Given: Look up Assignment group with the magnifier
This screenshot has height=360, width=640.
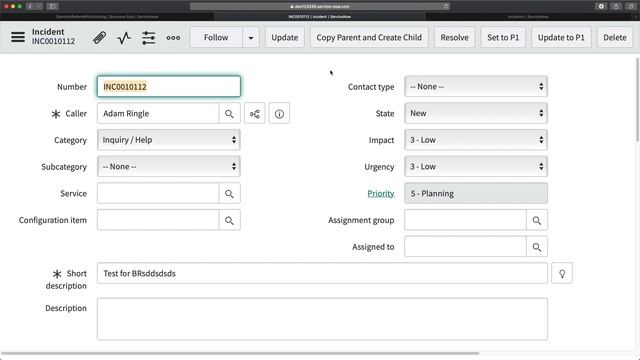Looking at the screenshot, I should pos(537,220).
